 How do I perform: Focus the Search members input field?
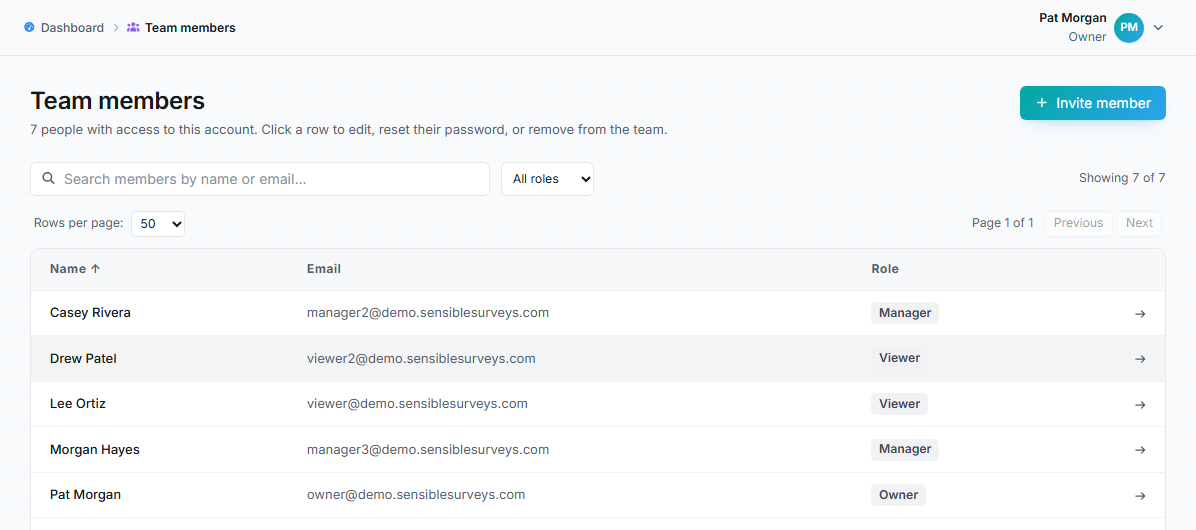[x=259, y=179]
